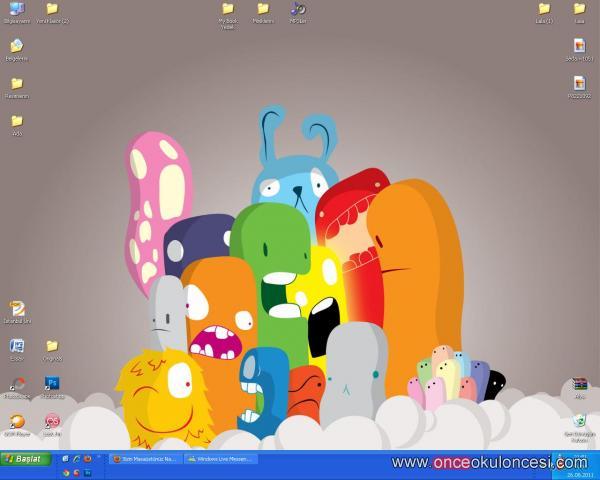This screenshot has width=600, height=480.
Task: Switch to the Firefox window taskbar button
Action: coord(145,459)
